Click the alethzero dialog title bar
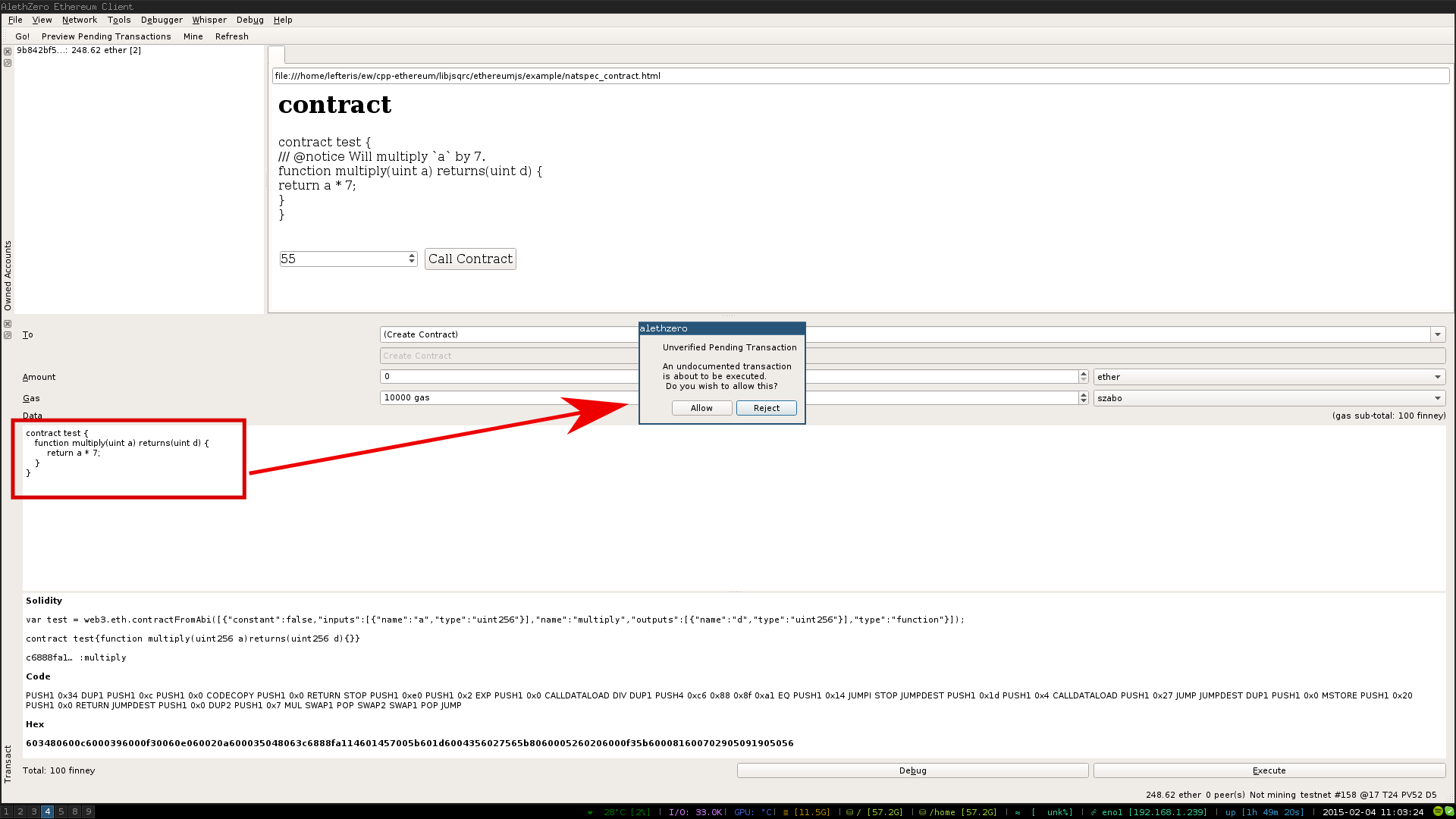 pos(722,328)
